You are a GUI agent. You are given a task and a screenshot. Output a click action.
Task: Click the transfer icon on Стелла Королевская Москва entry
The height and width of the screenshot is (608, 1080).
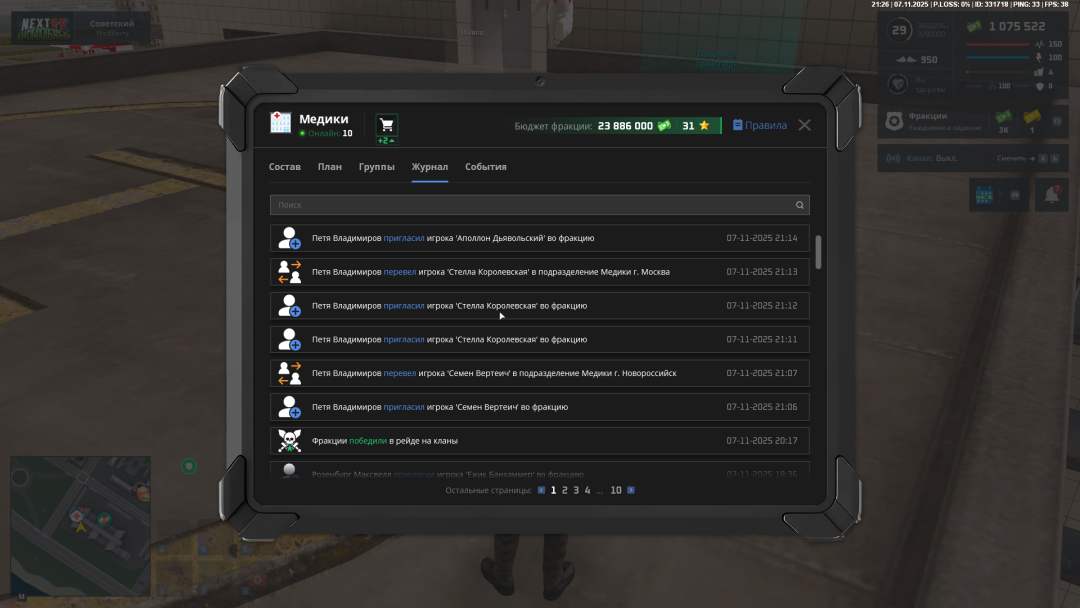click(x=289, y=271)
